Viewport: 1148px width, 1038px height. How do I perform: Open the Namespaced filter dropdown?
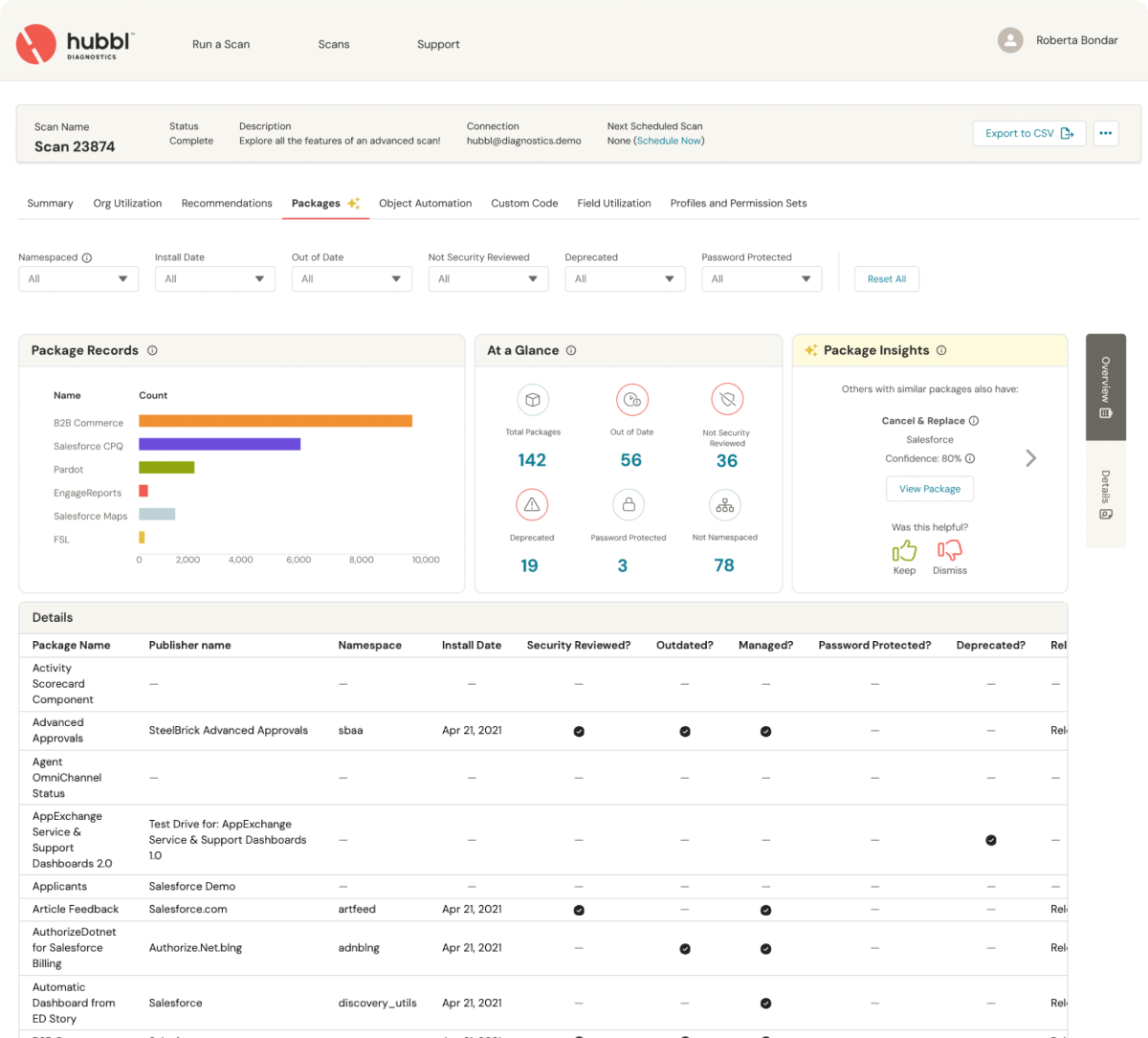pos(78,278)
